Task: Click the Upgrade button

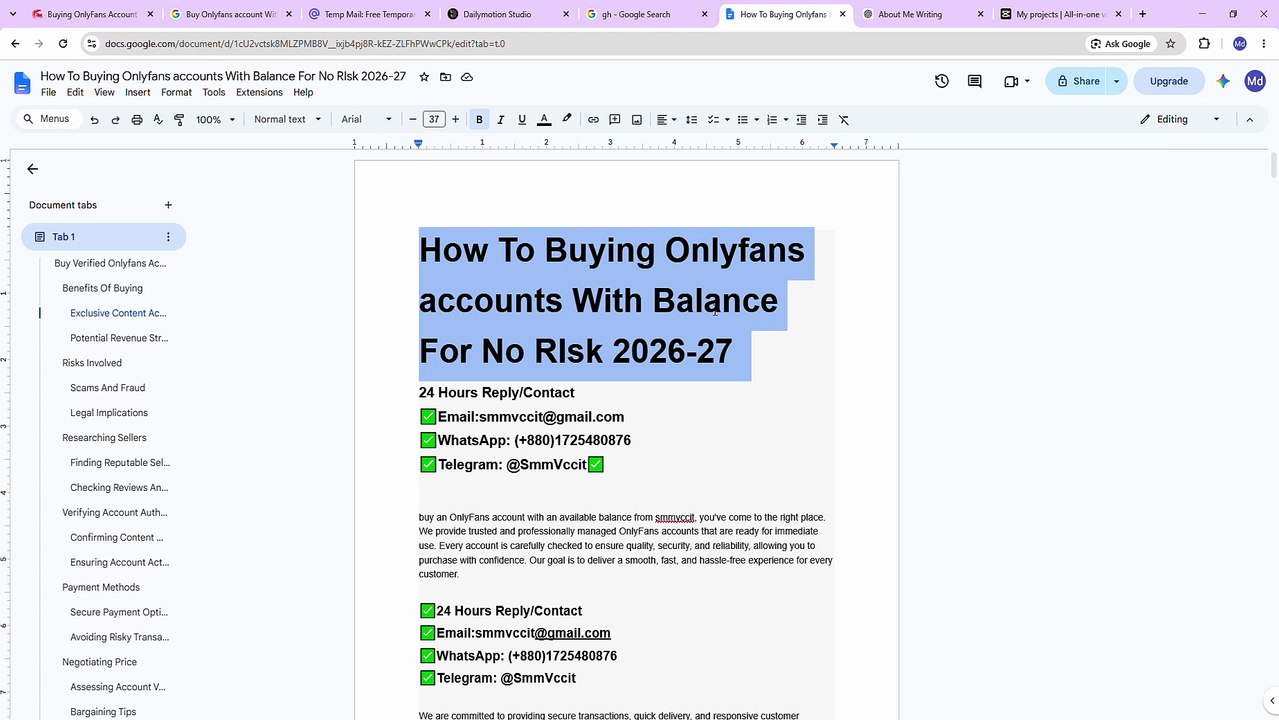Action: click(1168, 81)
